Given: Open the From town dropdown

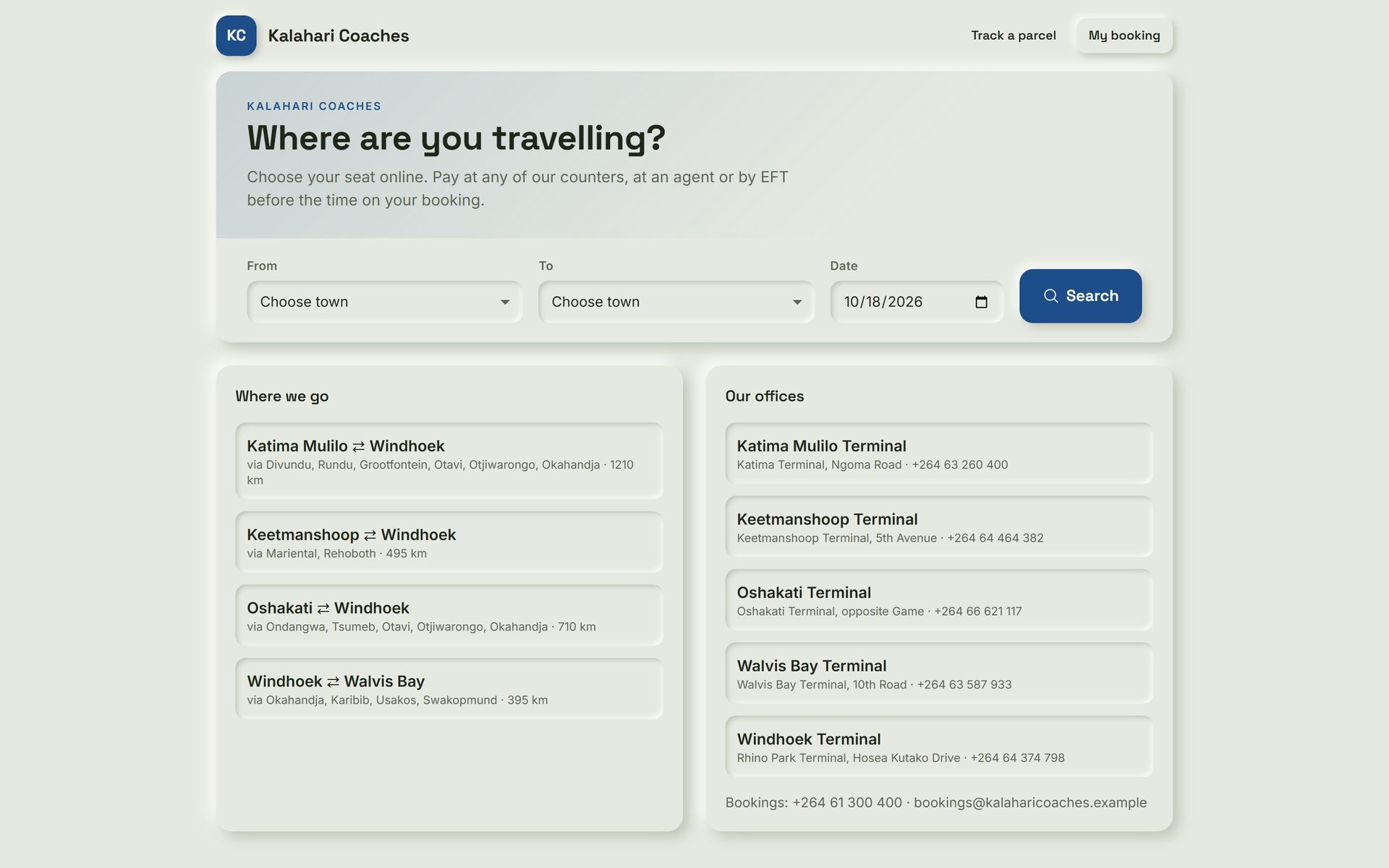Looking at the screenshot, I should [384, 302].
